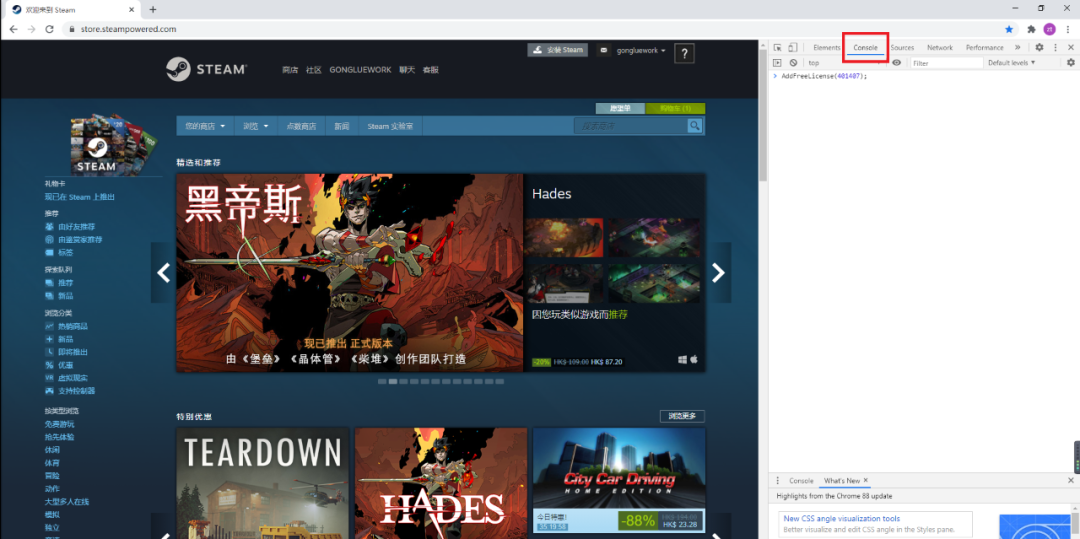This screenshot has width=1080, height=539.
Task: Click the Steam help question mark icon
Action: [x=684, y=53]
